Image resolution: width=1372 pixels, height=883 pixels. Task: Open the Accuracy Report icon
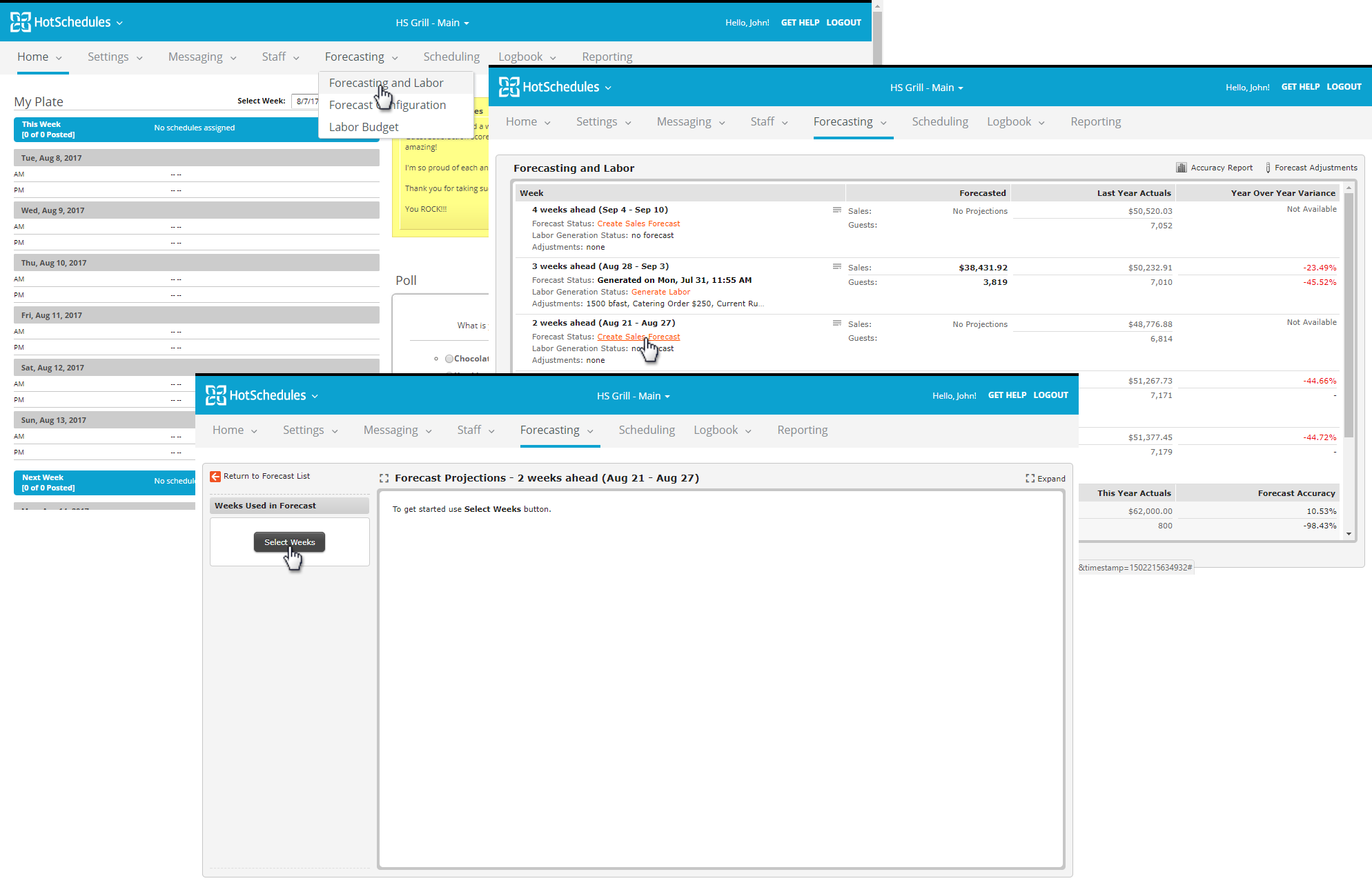coord(1182,168)
